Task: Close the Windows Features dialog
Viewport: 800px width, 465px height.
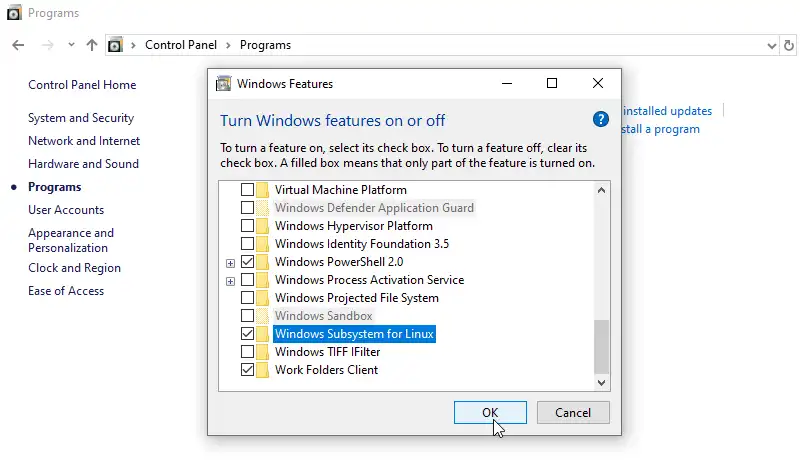Action: tap(598, 83)
